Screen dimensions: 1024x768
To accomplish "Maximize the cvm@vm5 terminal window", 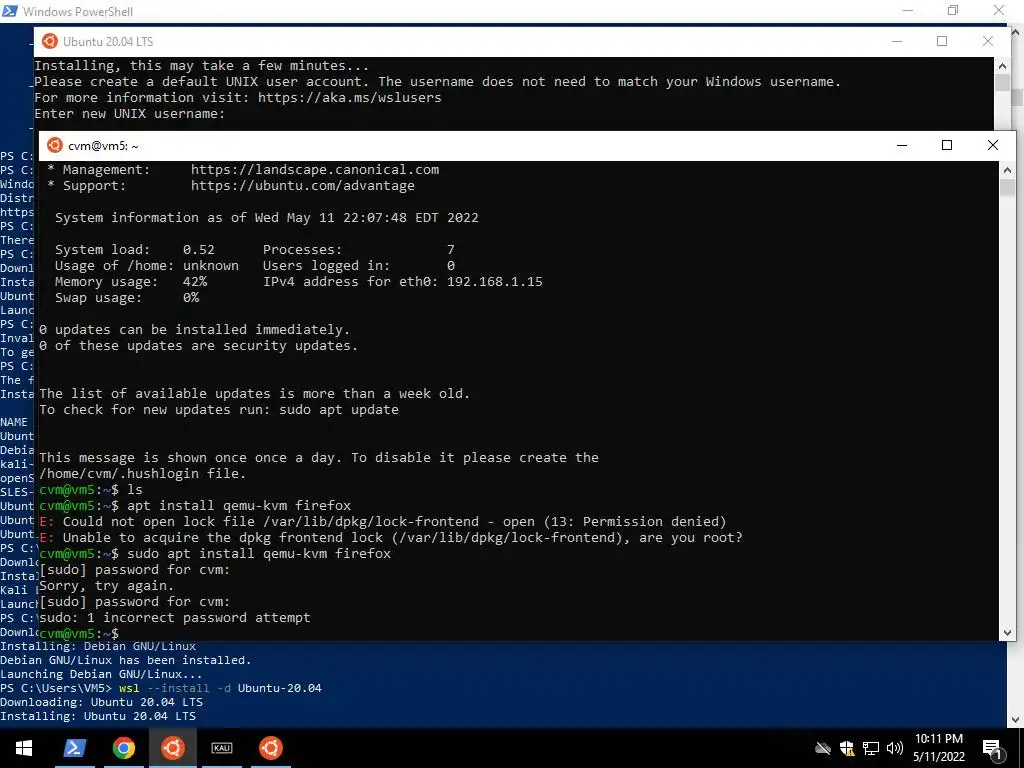I will click(947, 145).
